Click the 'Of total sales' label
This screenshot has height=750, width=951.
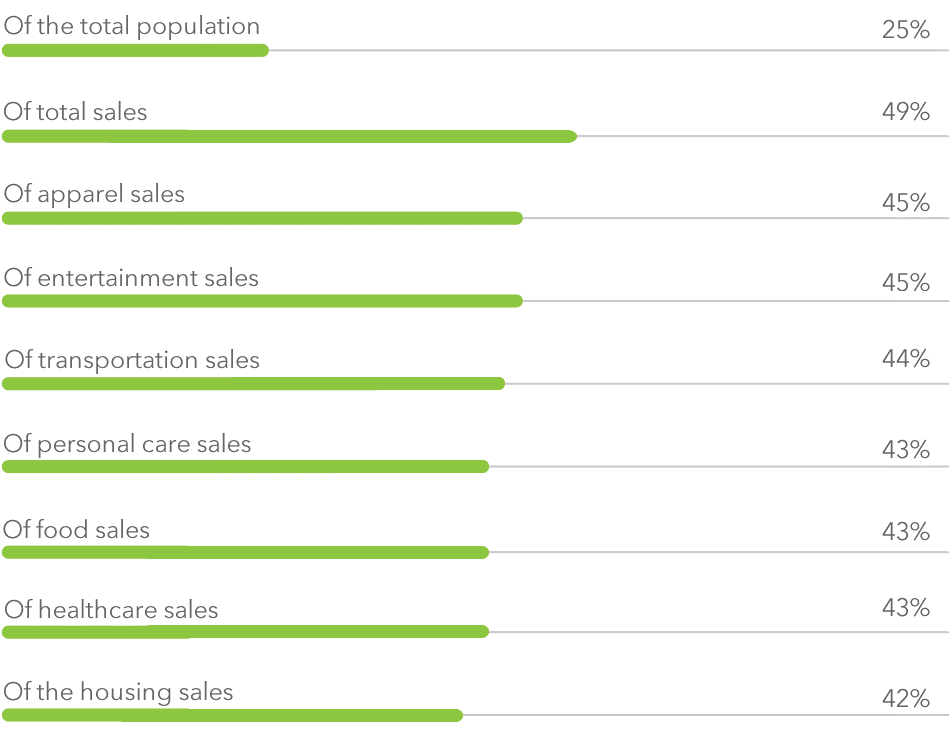pos(75,112)
